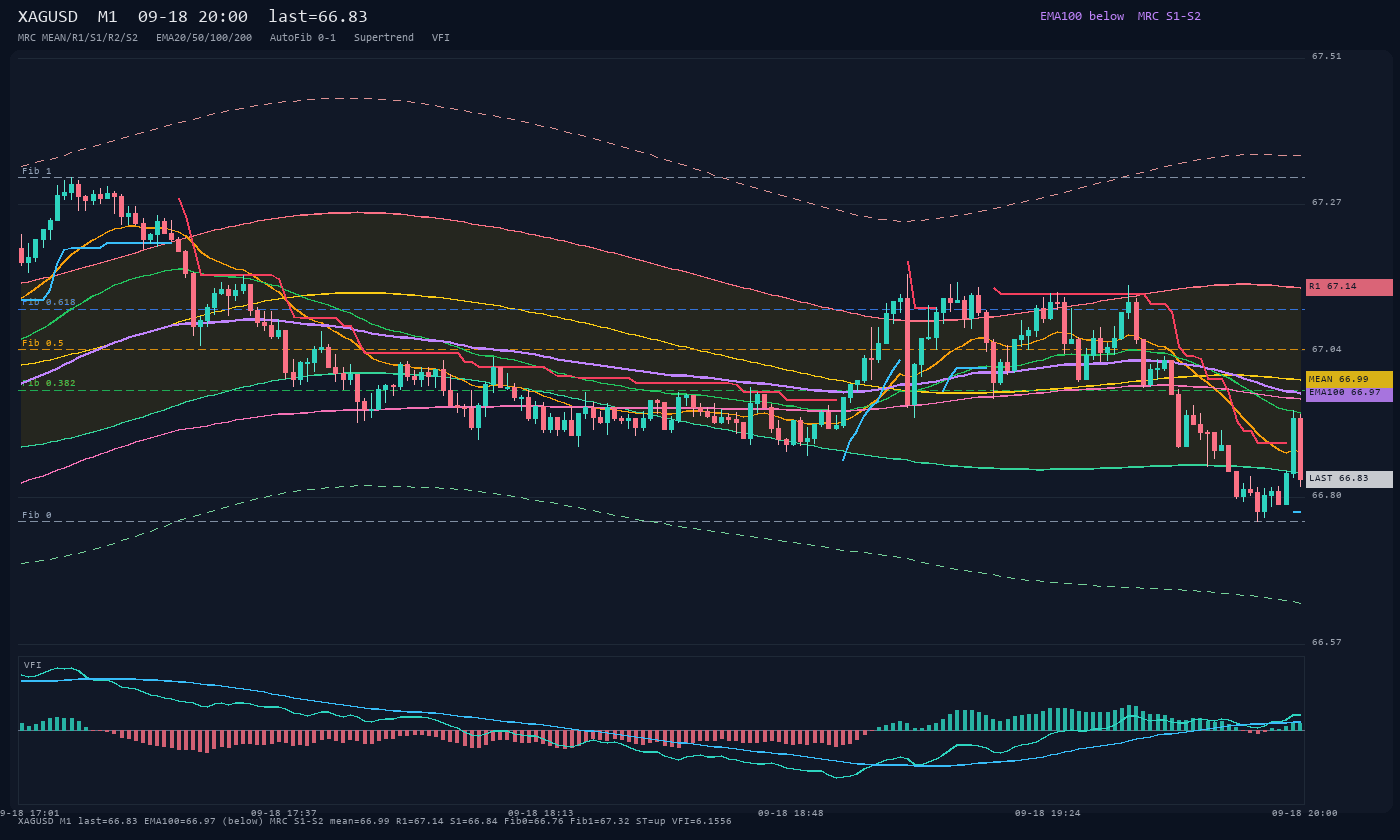Select the Fib 0 level label
The width and height of the screenshot is (1400, 840).
[x=37, y=515]
